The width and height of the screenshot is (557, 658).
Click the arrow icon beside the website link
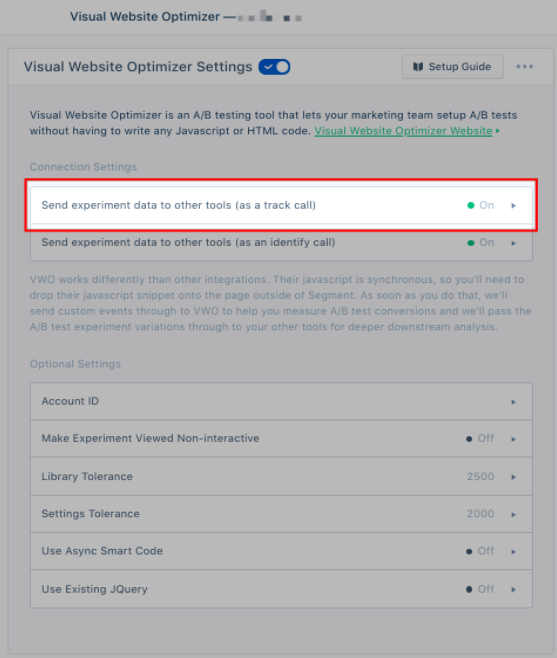click(x=498, y=131)
